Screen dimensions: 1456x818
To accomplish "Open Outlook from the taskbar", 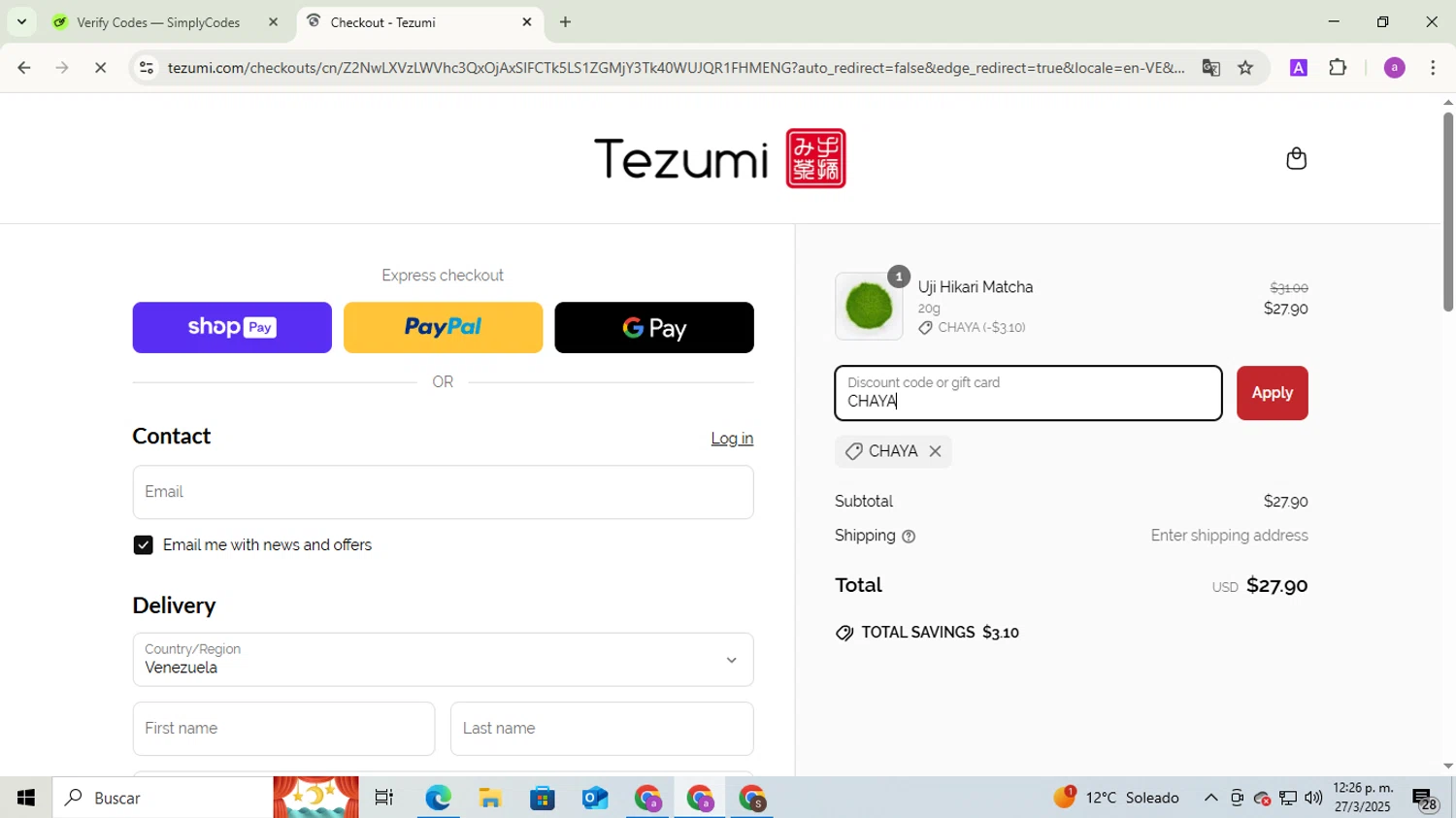I will tap(595, 798).
